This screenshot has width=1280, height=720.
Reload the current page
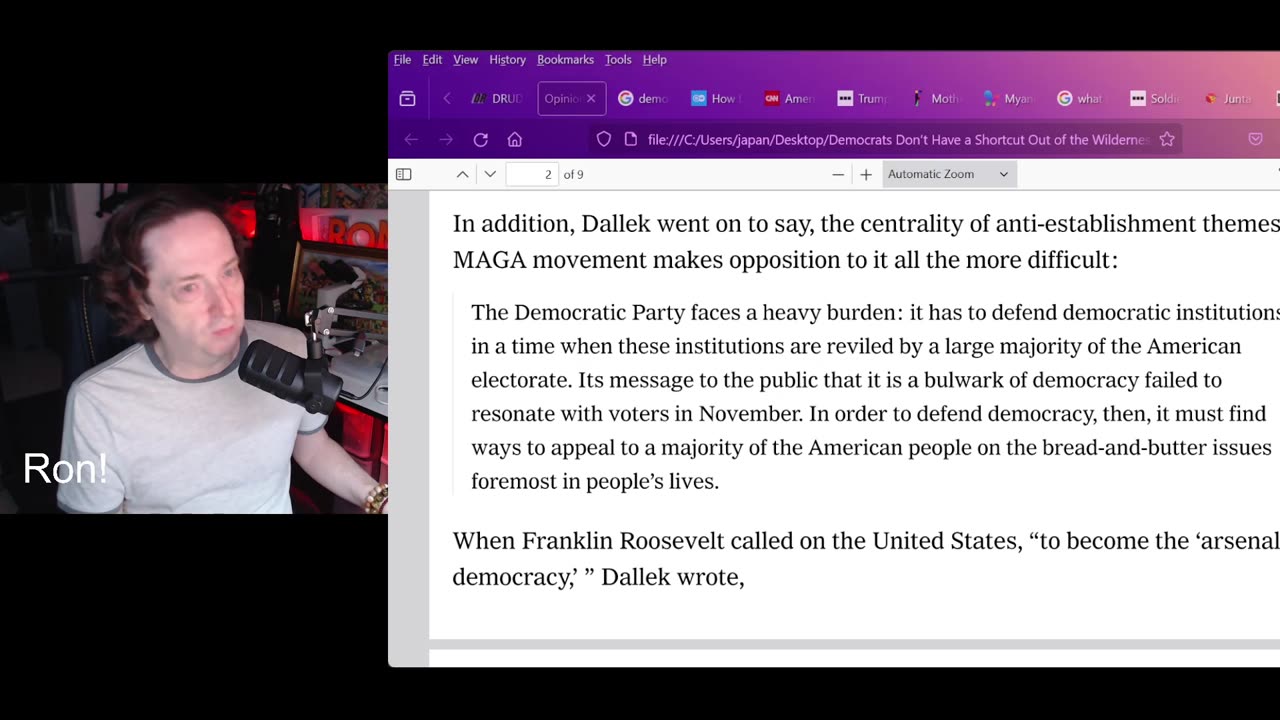pos(481,140)
